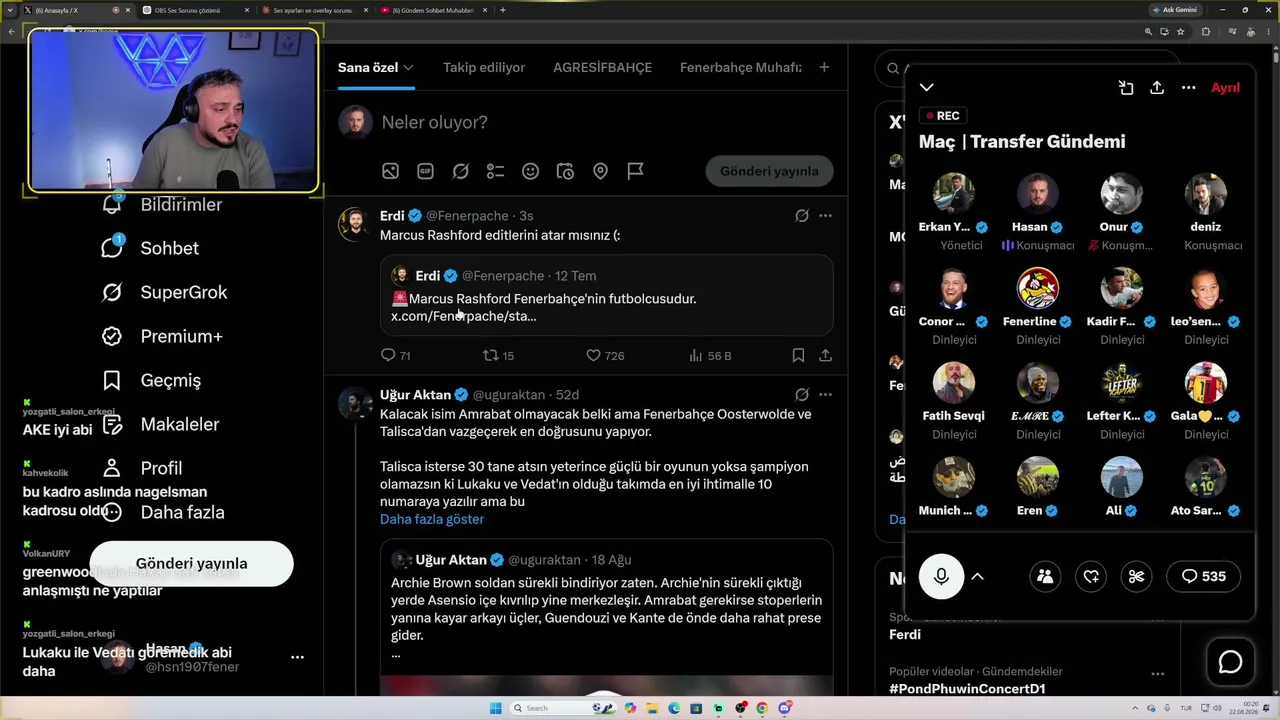Tag a location on the post
The width and height of the screenshot is (1280, 720).
(600, 171)
